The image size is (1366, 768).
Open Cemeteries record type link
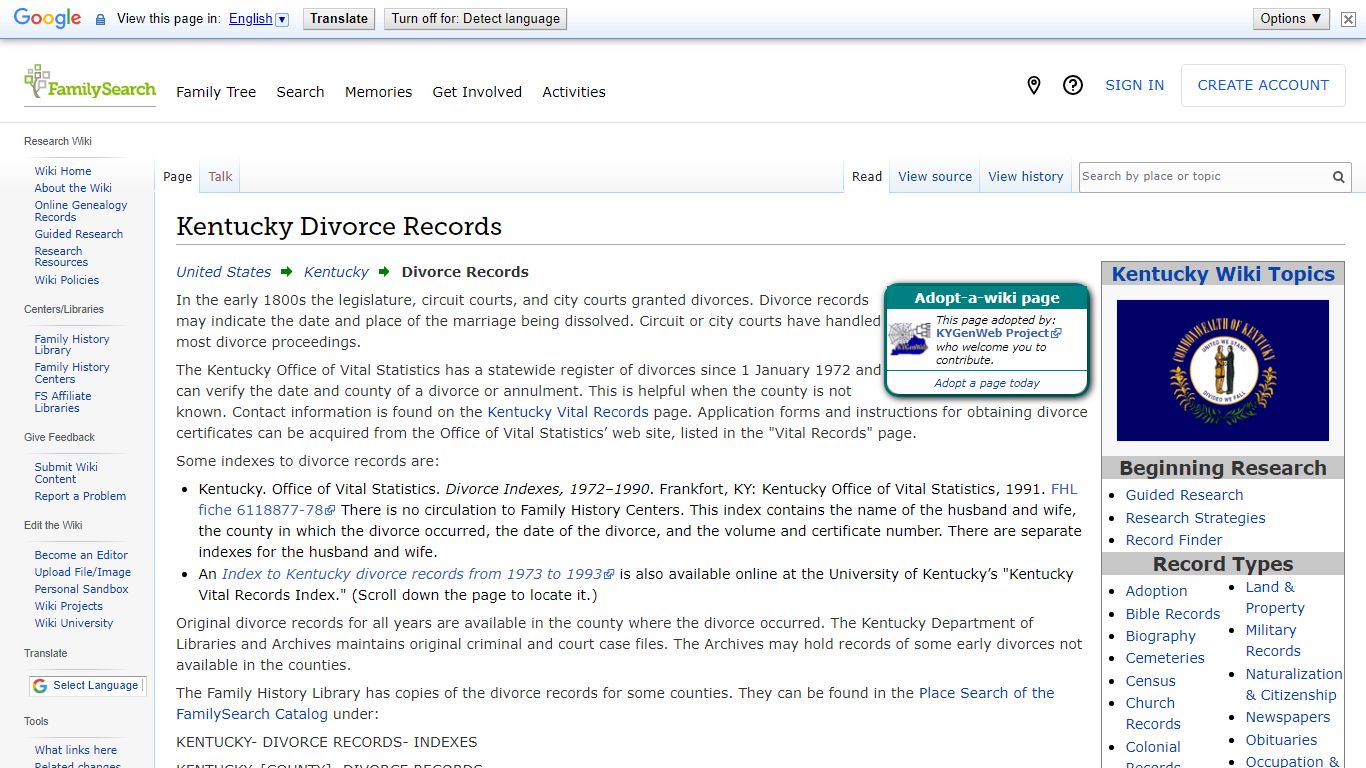[x=1165, y=658]
